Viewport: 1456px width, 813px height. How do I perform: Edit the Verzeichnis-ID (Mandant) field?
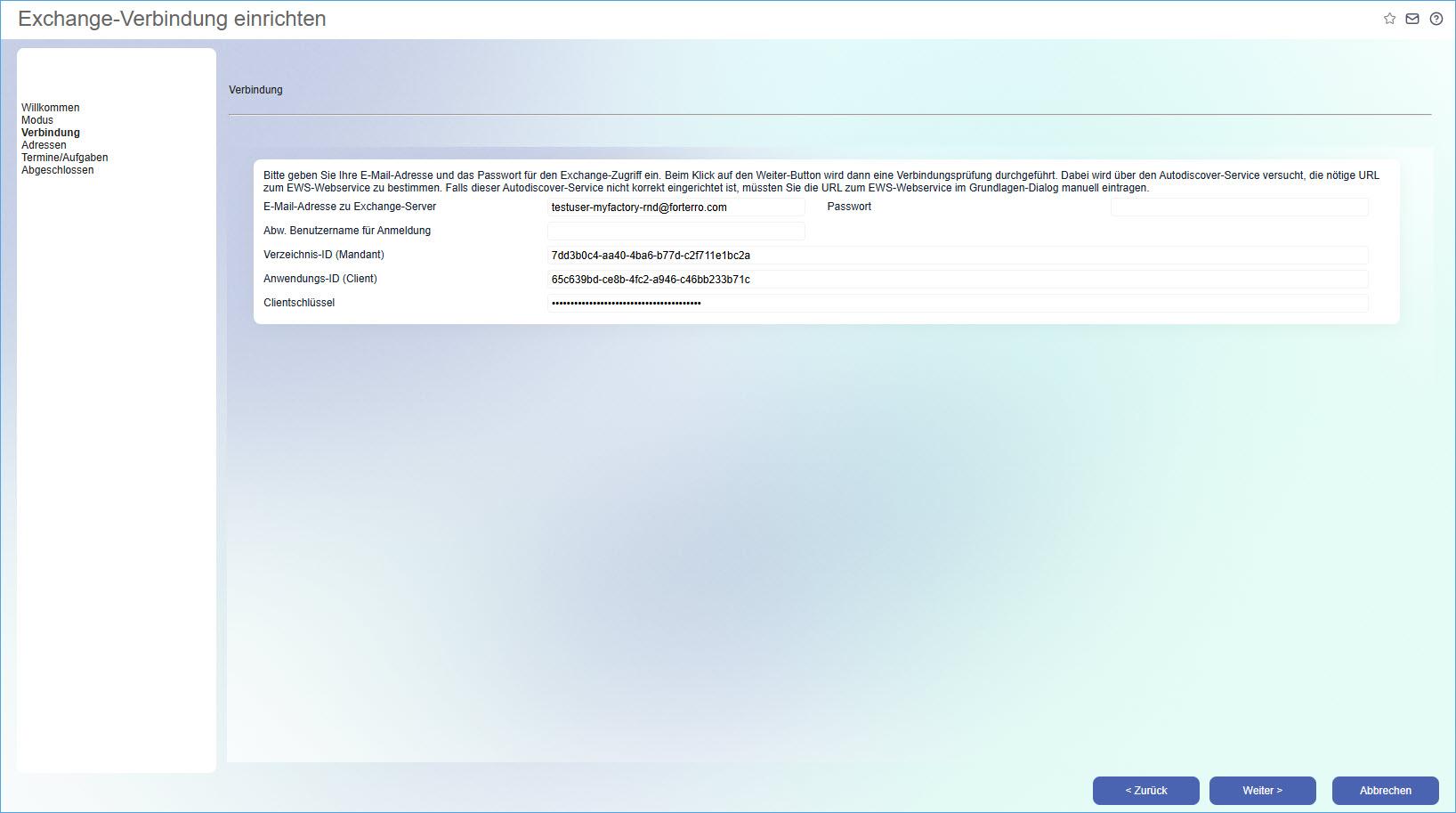(958, 256)
